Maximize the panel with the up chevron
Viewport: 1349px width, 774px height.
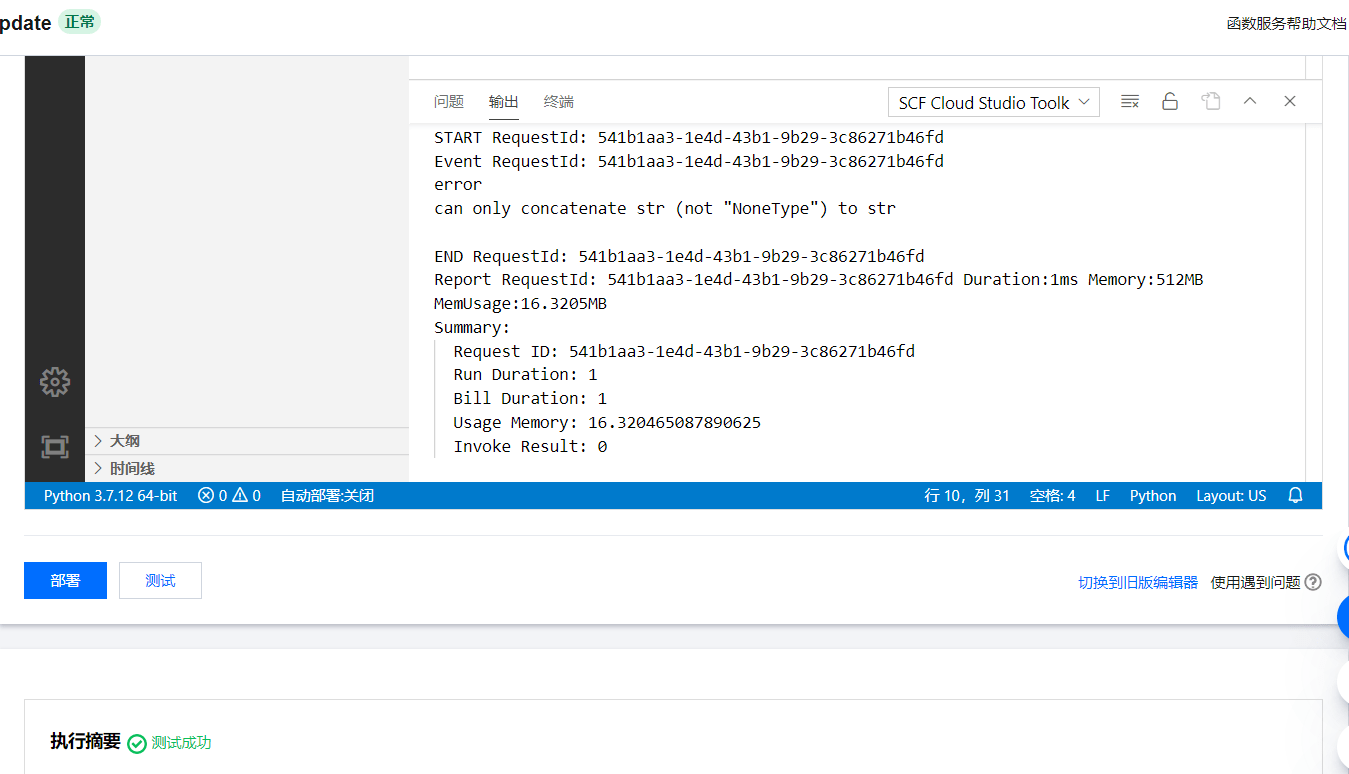click(x=1250, y=101)
